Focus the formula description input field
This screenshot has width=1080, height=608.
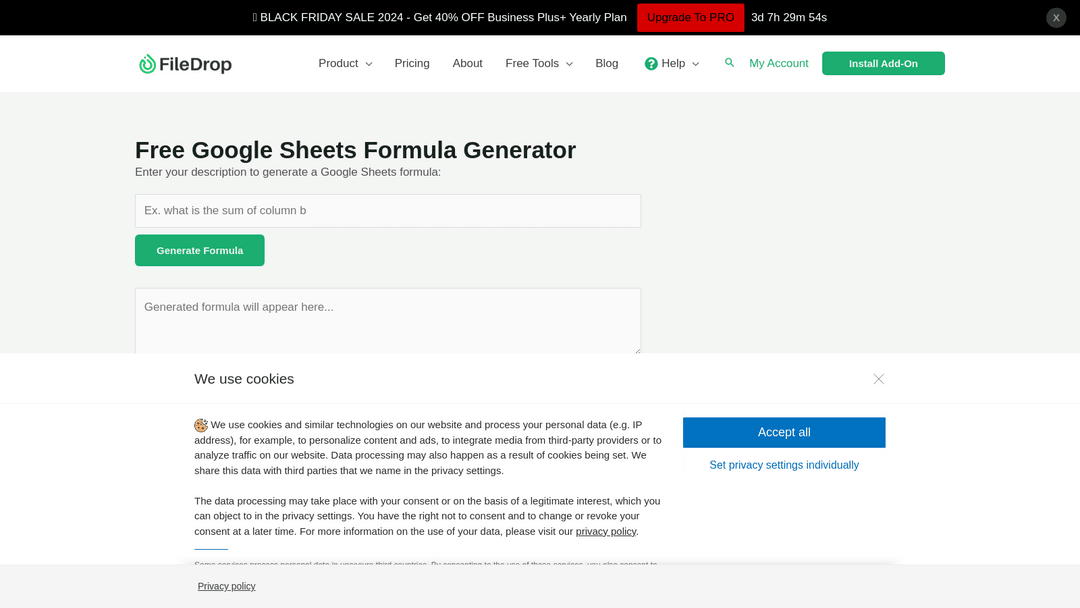pyautogui.click(x=388, y=211)
